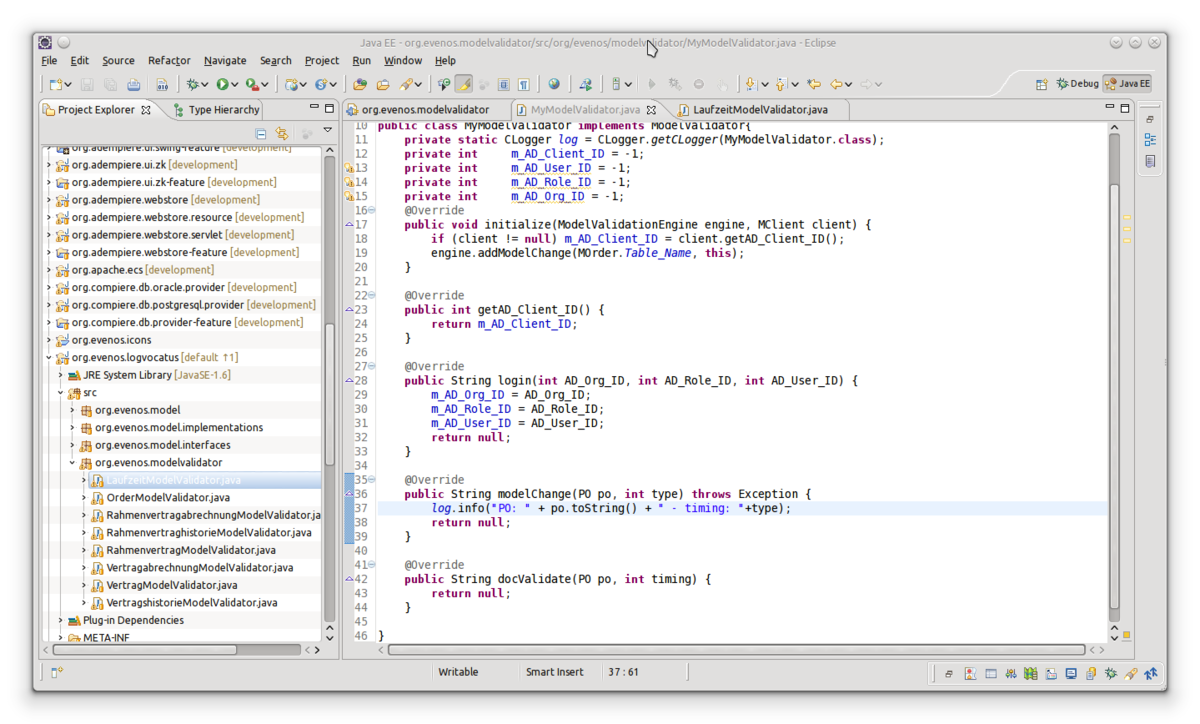Click the Debug bug icon in toolbar
This screenshot has height=724, width=1200.
(x=192, y=85)
